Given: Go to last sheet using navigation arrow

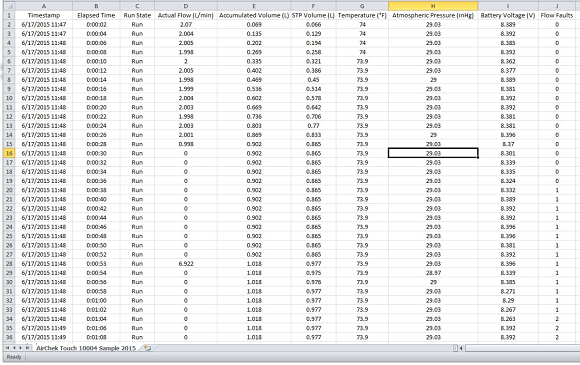Looking at the screenshot, I should pyautogui.click(x=27, y=348).
